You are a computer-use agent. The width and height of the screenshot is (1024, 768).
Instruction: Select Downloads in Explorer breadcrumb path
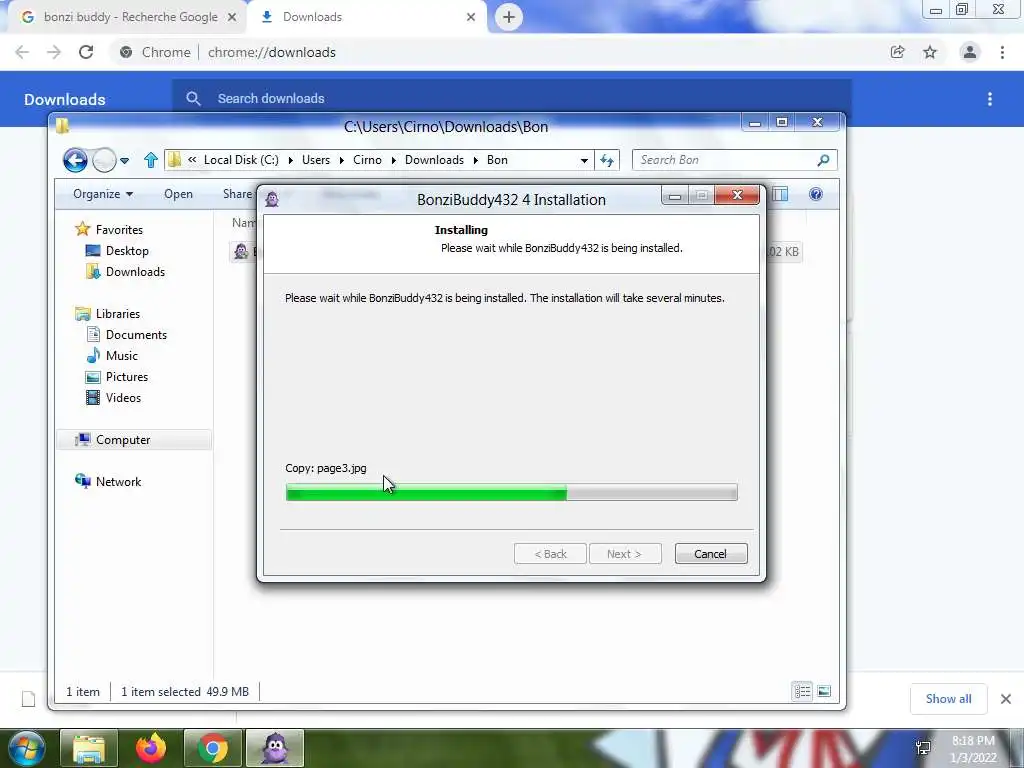(434, 160)
